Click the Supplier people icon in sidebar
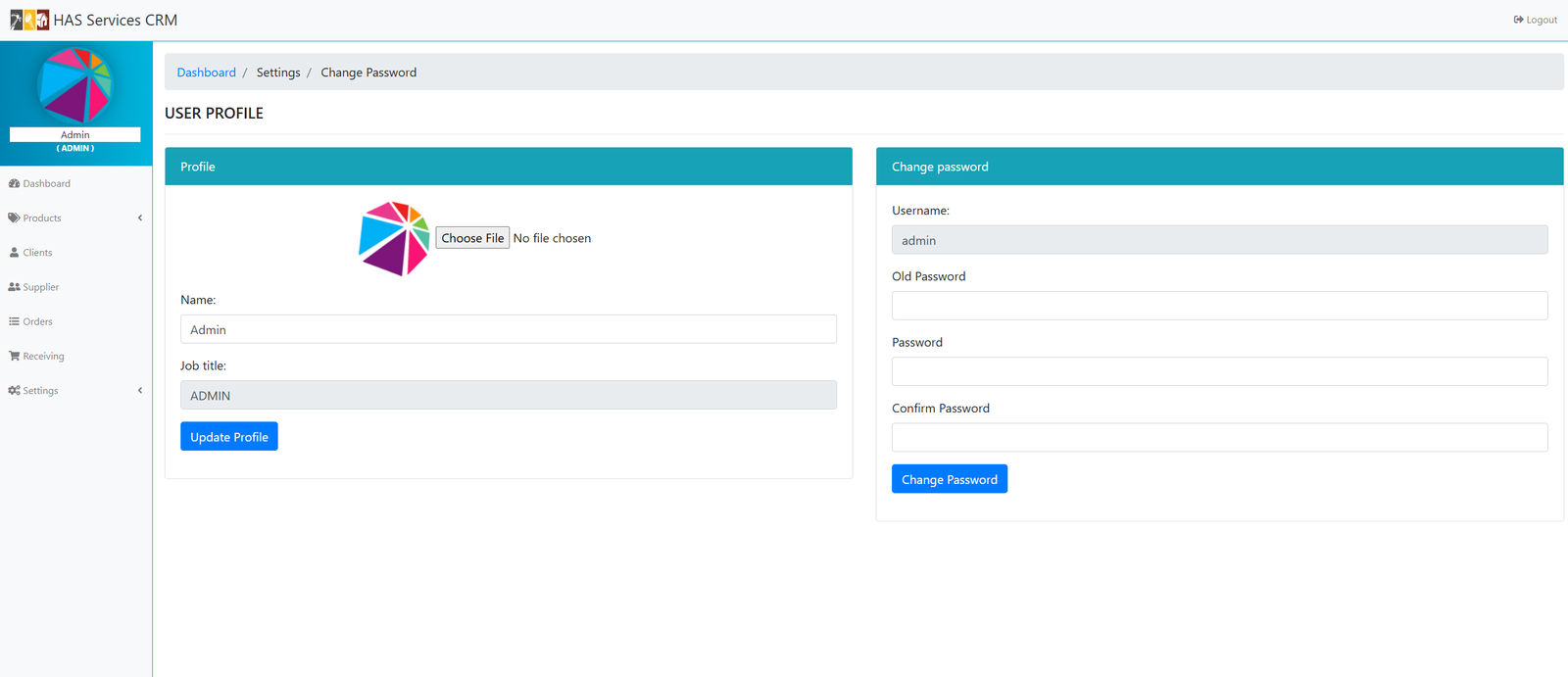The image size is (1568, 677). 14,287
